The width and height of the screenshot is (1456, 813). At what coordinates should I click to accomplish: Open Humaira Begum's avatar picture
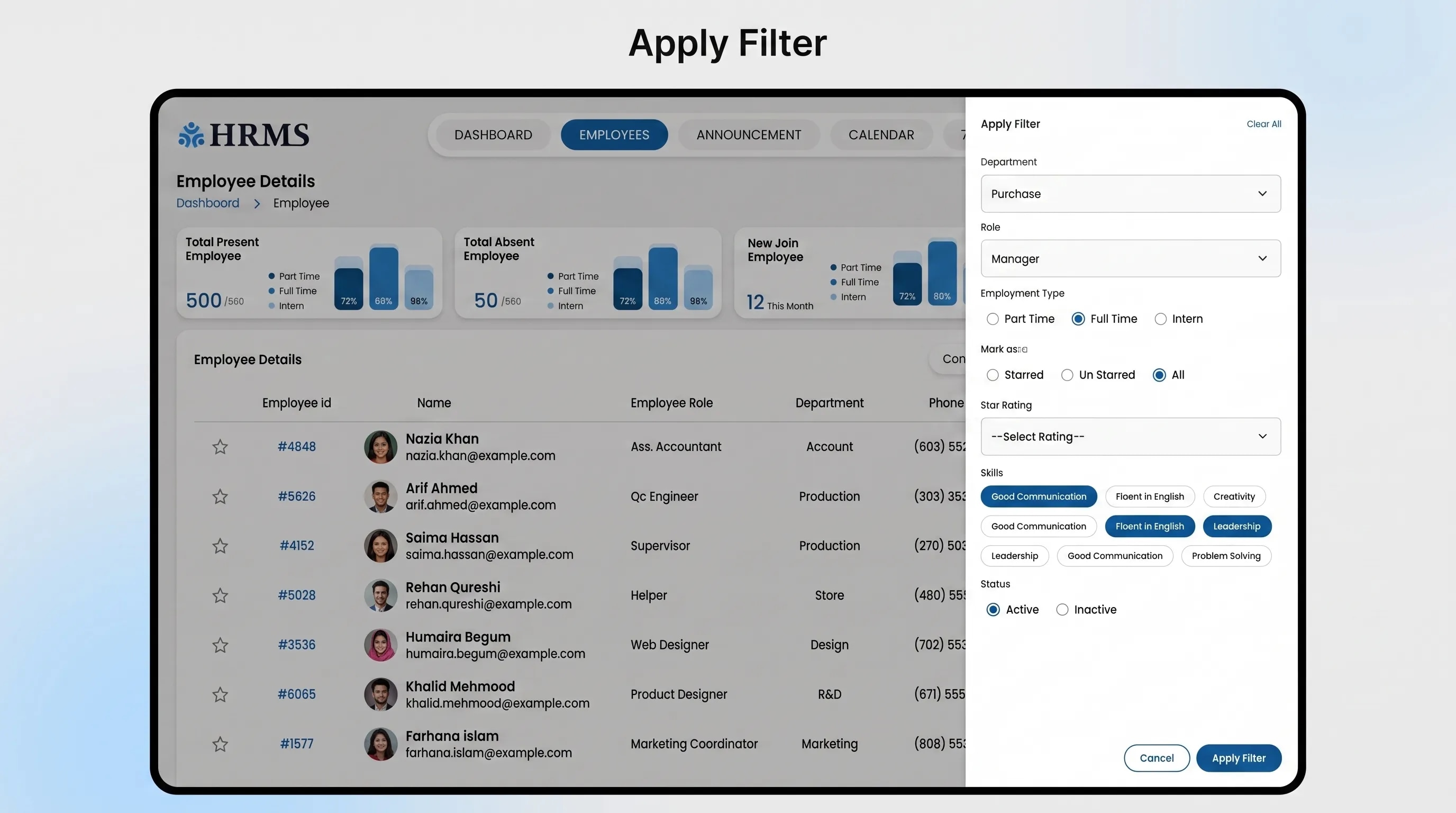pos(380,645)
